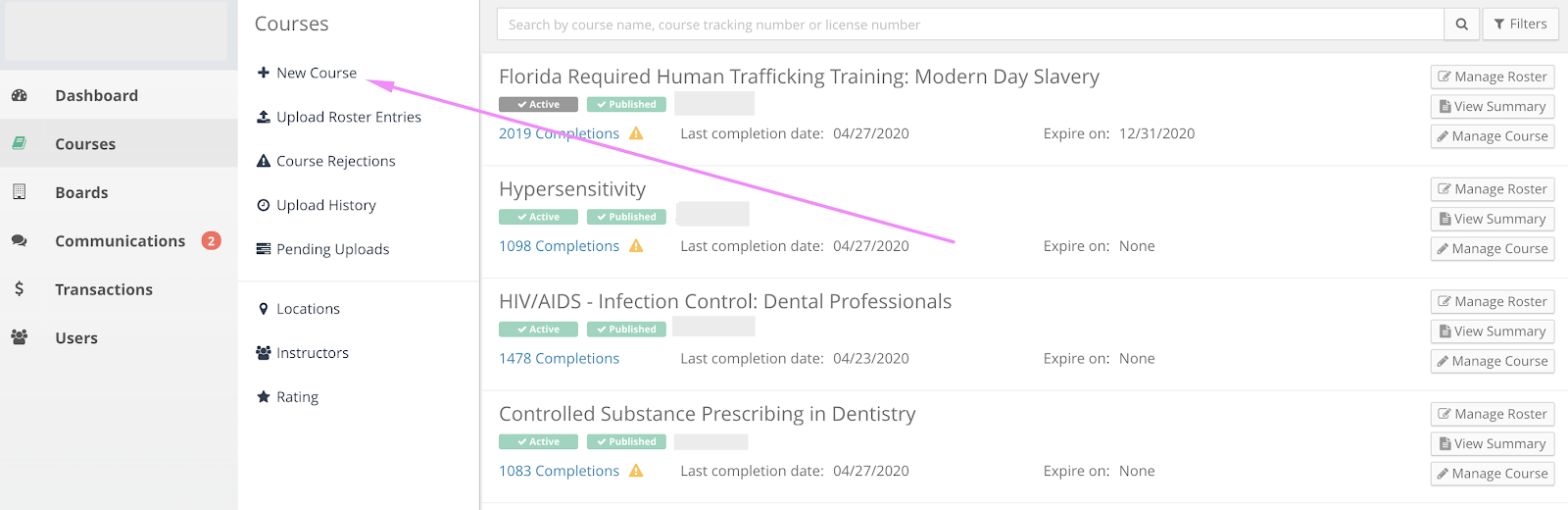Click the warning triangle beside 2019 Completions
1568x510 pixels.
[x=636, y=133]
